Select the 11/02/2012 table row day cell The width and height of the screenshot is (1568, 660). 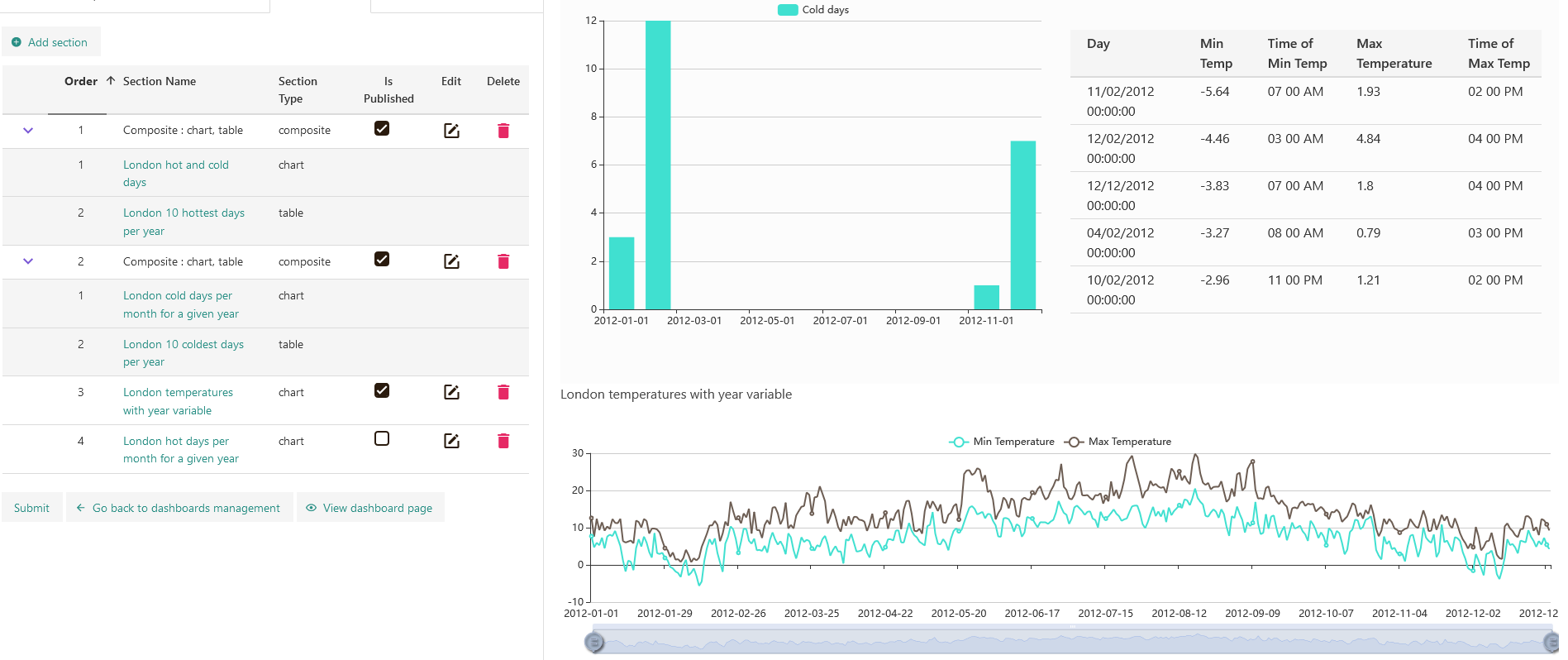(x=1120, y=101)
